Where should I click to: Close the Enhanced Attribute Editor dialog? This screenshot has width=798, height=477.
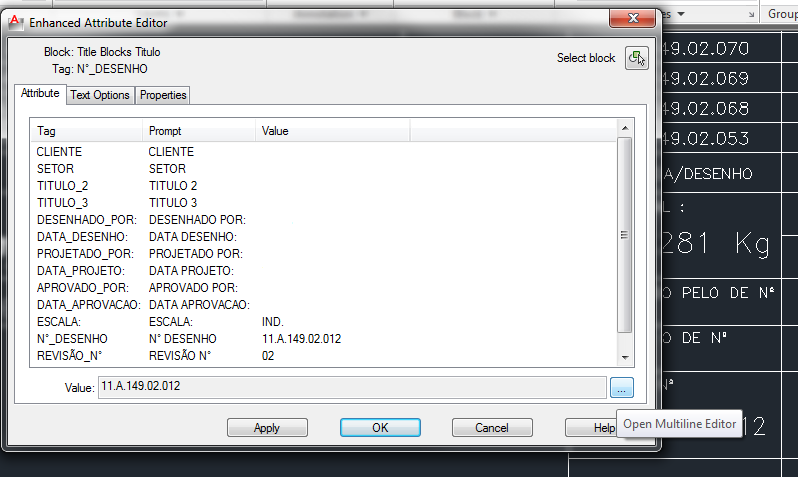(x=633, y=18)
